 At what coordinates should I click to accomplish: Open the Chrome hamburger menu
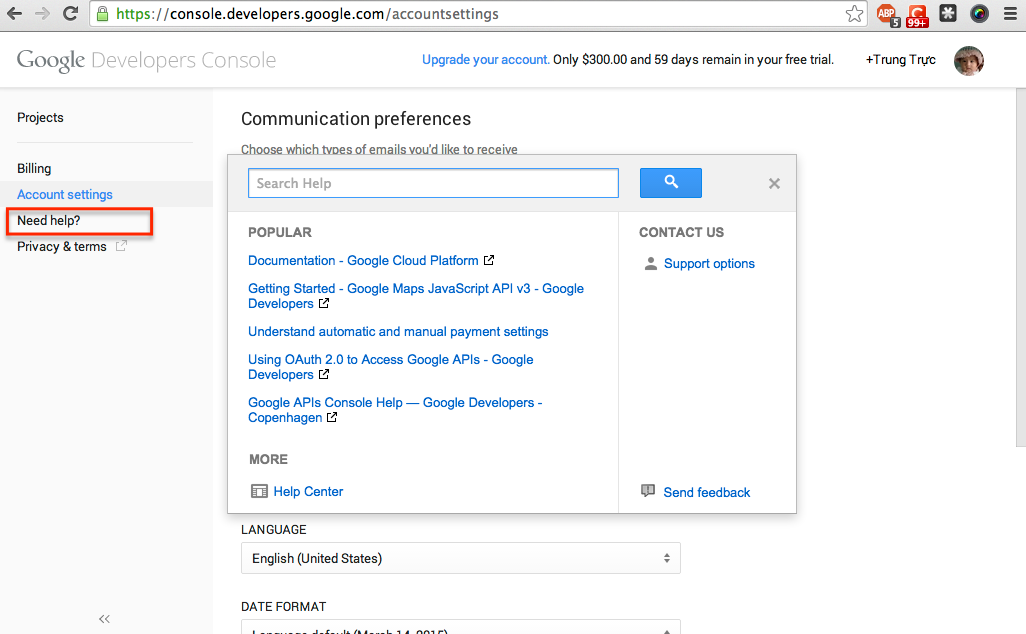[1010, 14]
